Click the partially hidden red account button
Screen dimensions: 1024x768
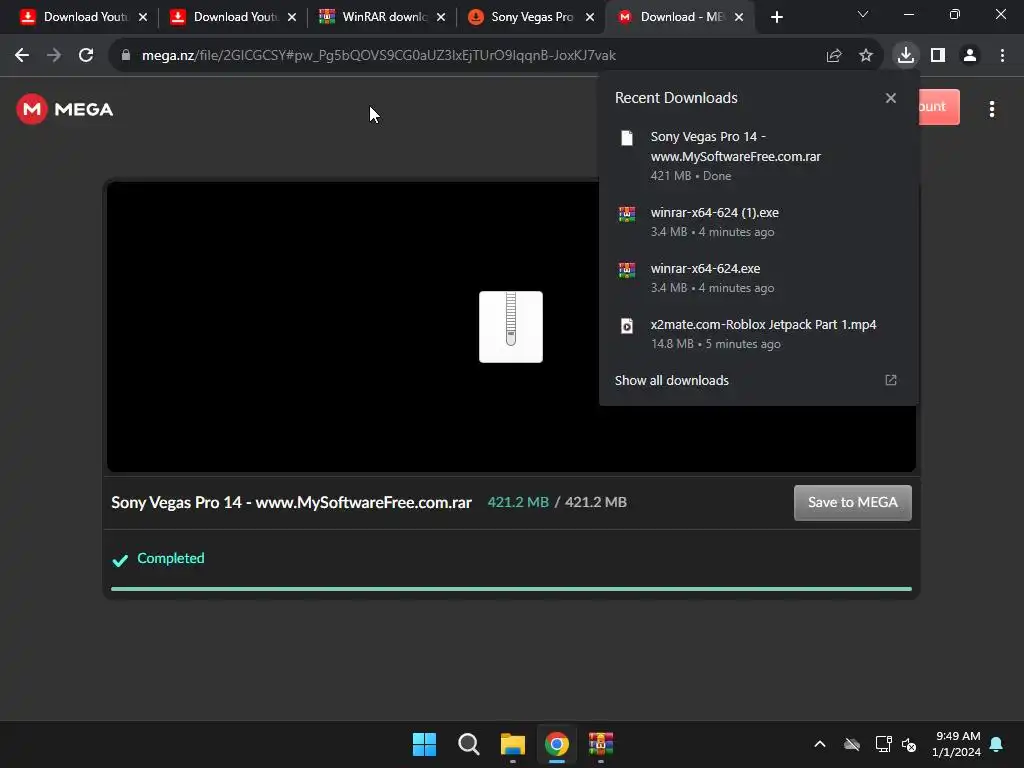(938, 106)
